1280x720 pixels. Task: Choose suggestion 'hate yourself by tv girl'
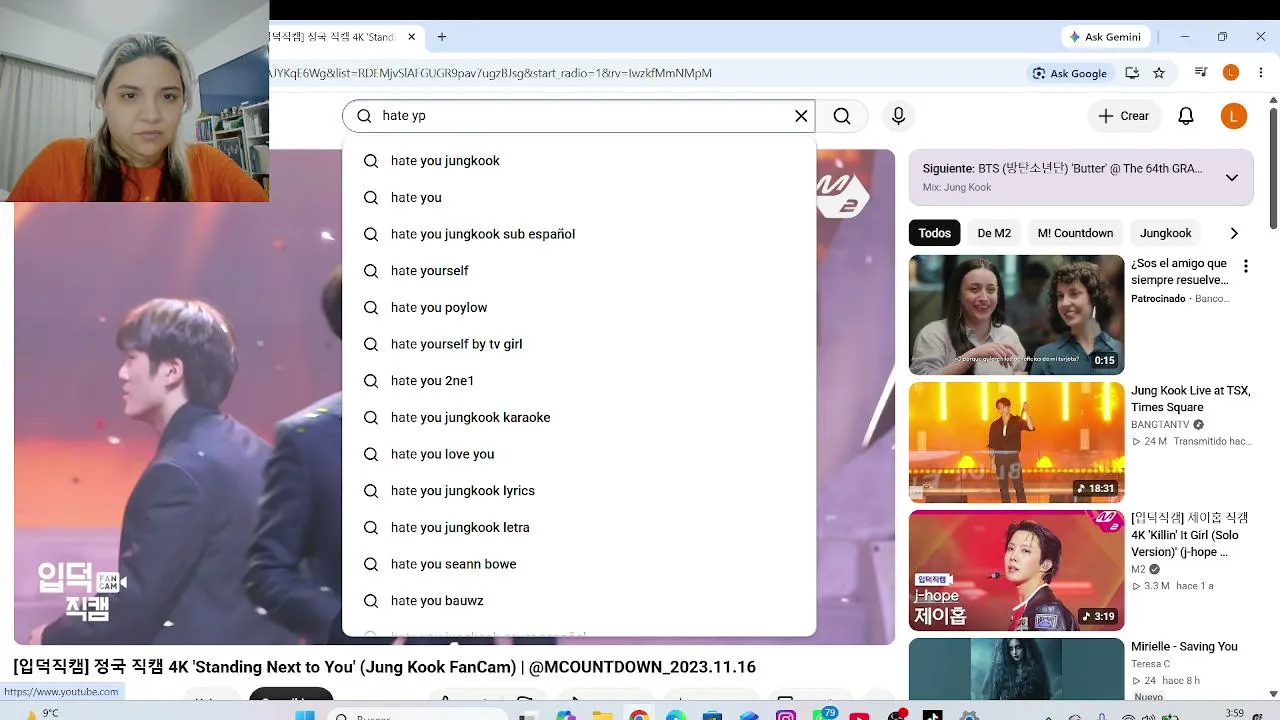(579, 344)
